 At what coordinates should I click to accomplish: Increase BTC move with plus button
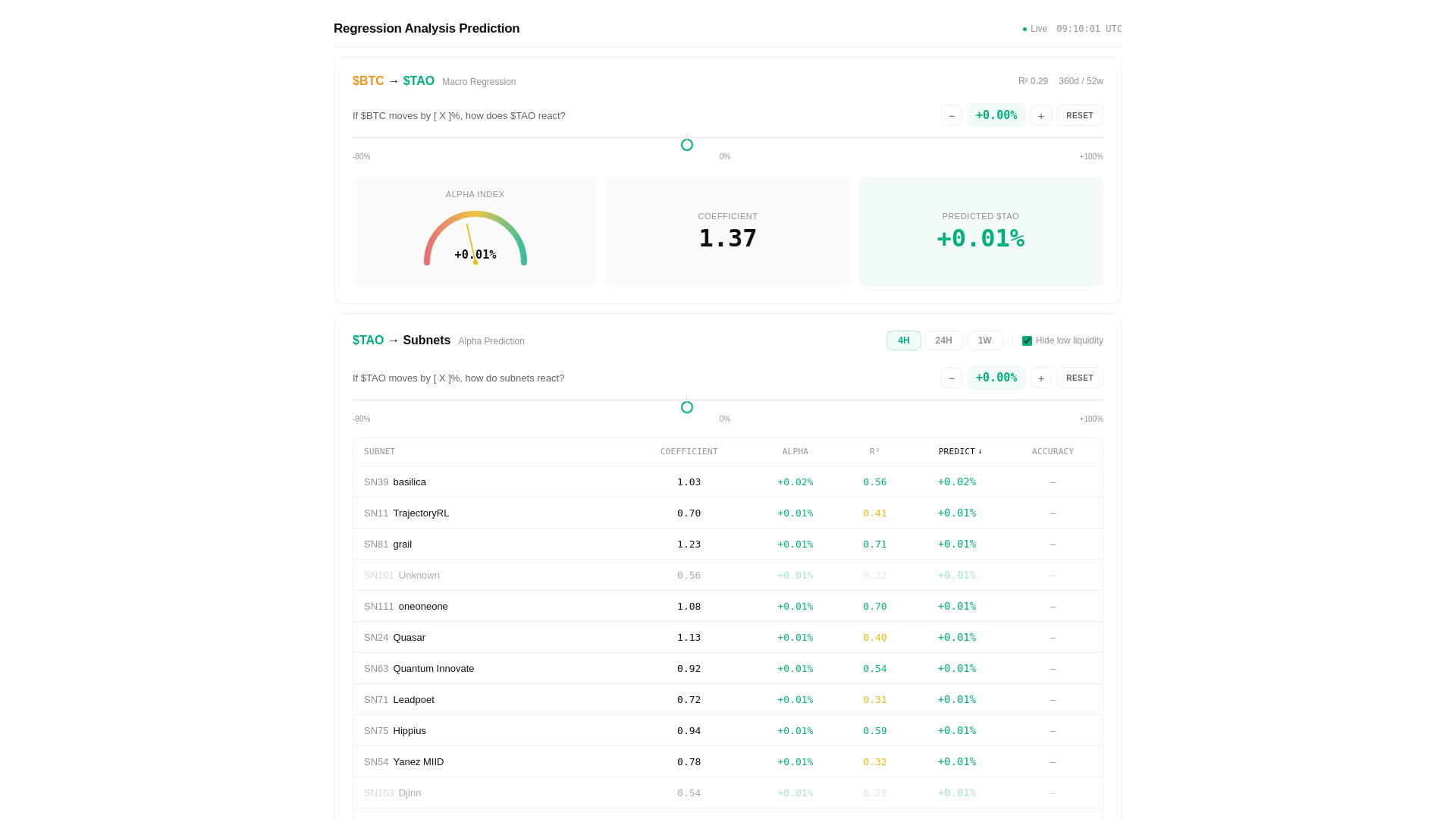click(1040, 115)
